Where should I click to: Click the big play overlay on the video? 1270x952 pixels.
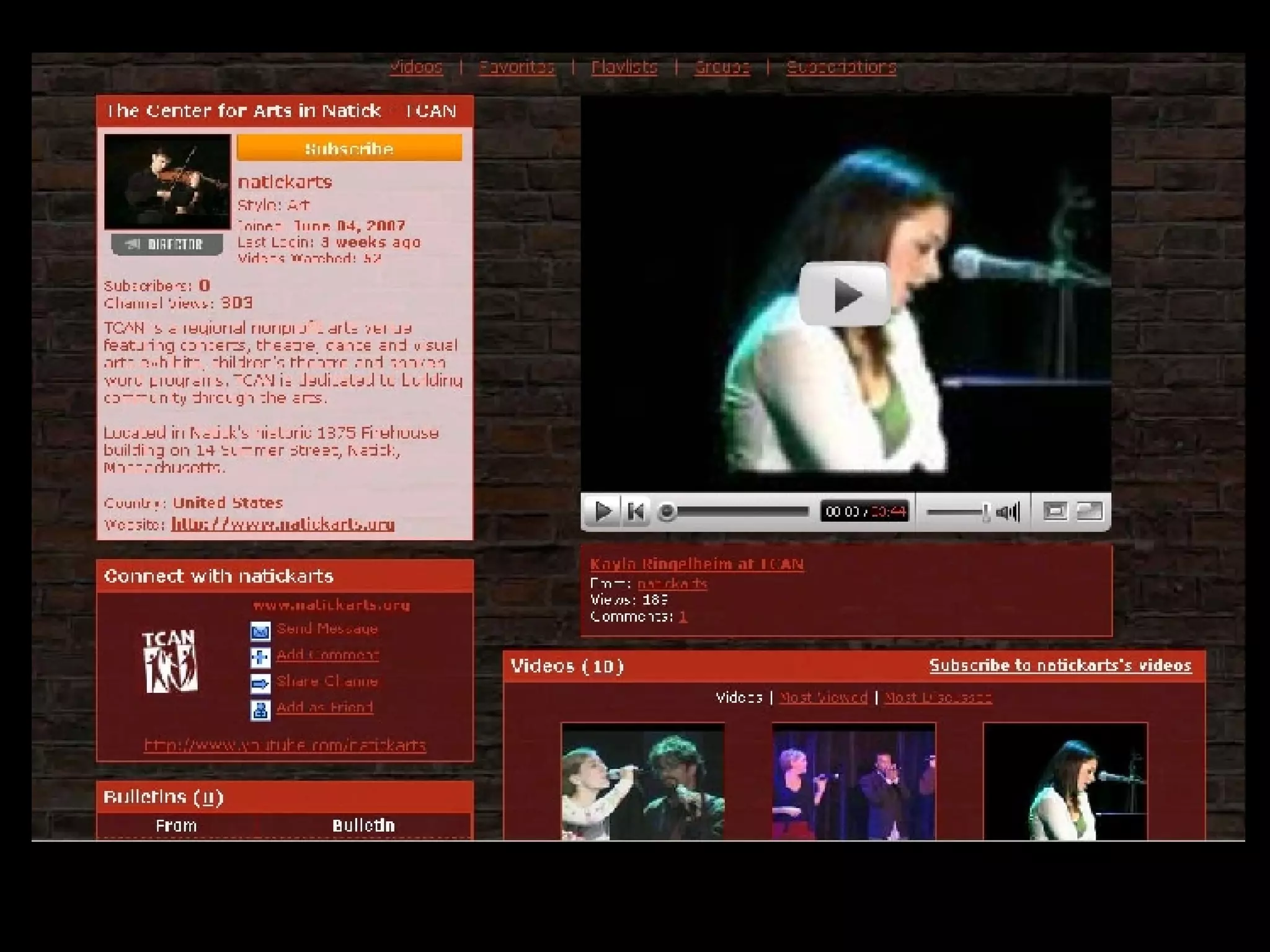[x=845, y=294]
